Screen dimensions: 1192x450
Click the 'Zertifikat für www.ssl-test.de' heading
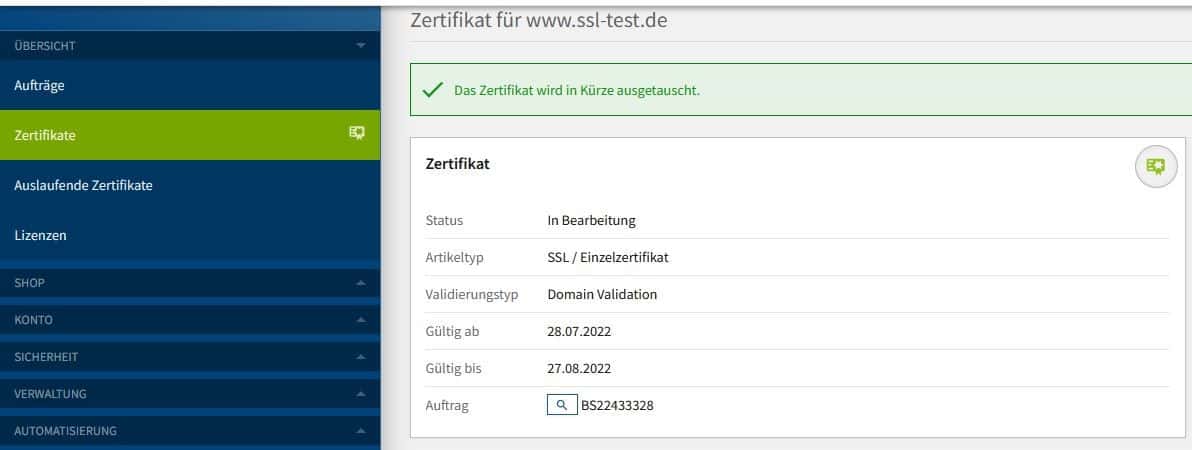point(539,20)
